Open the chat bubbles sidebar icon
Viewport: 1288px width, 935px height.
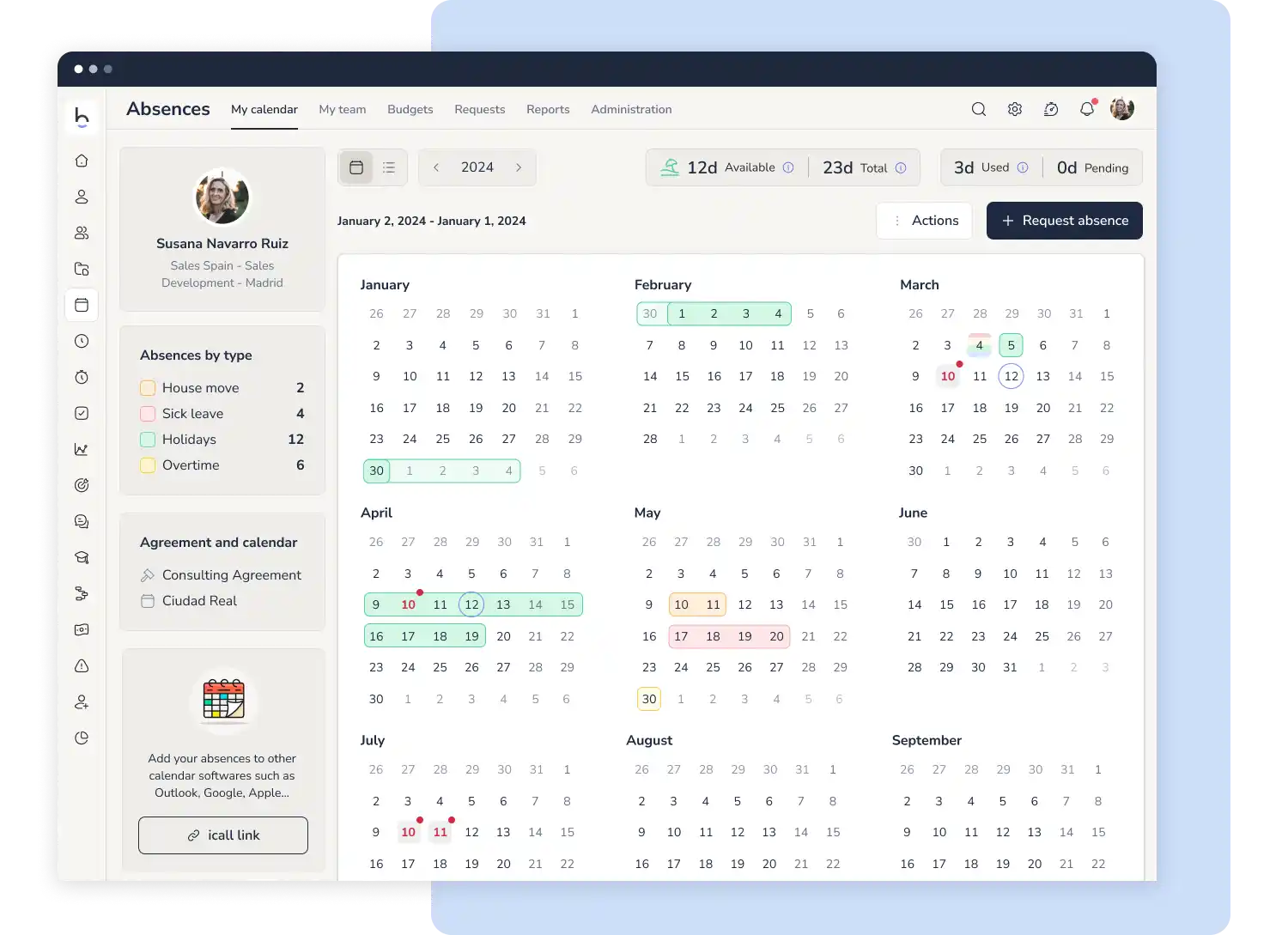point(82,521)
